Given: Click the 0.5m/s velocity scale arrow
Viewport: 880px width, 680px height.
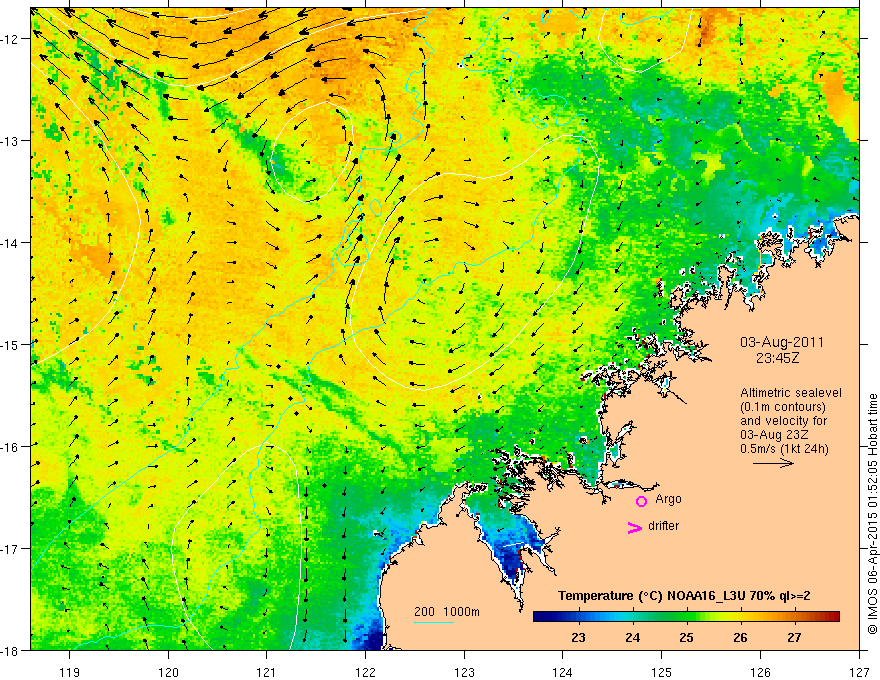Looking at the screenshot, I should click(773, 463).
